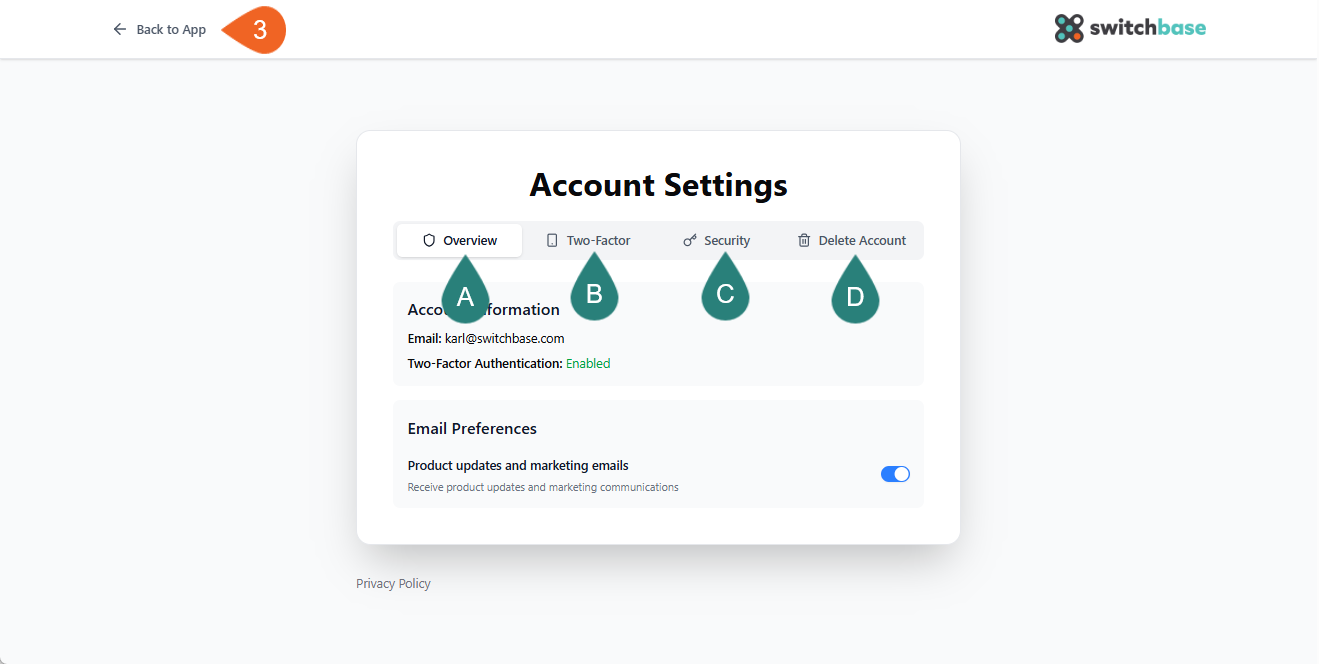Click the key icon beside Security
The width and height of the screenshot is (1319, 664).
[x=690, y=240]
